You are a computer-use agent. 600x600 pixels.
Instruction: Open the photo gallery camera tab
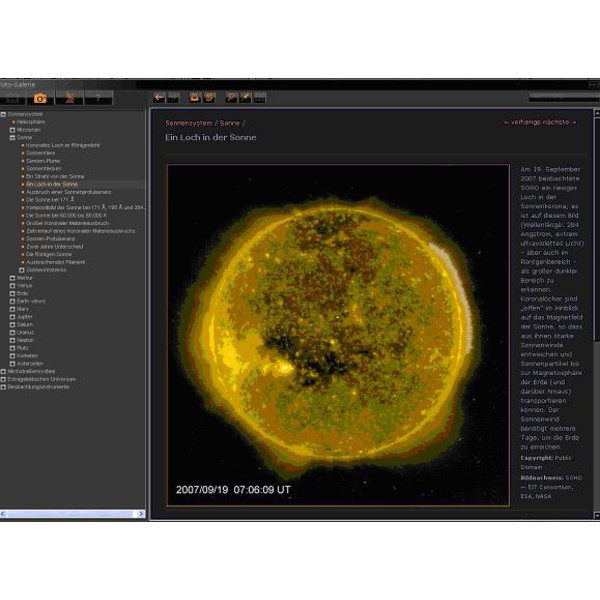coord(40,98)
